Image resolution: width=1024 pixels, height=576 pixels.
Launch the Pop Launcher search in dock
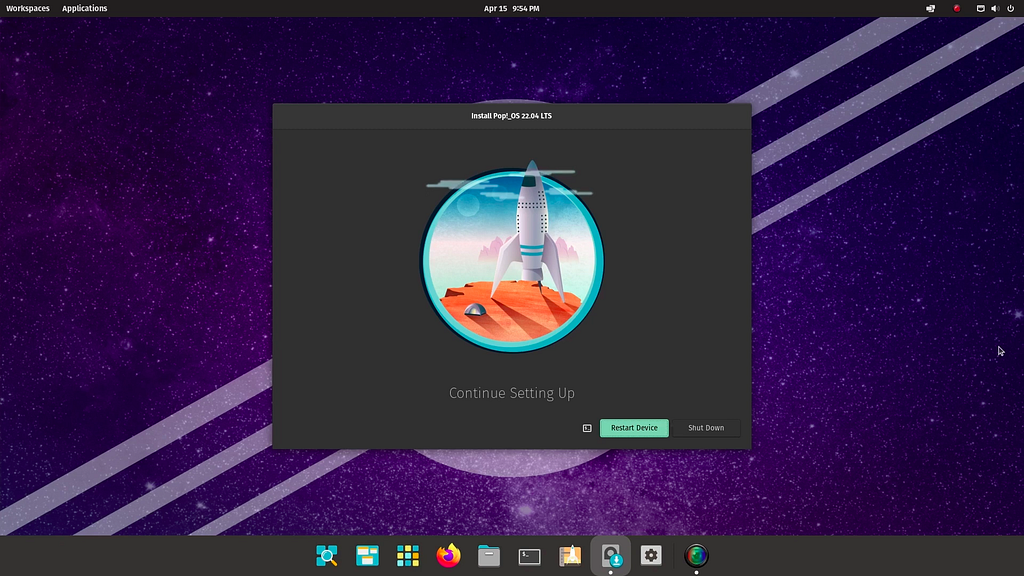point(327,556)
